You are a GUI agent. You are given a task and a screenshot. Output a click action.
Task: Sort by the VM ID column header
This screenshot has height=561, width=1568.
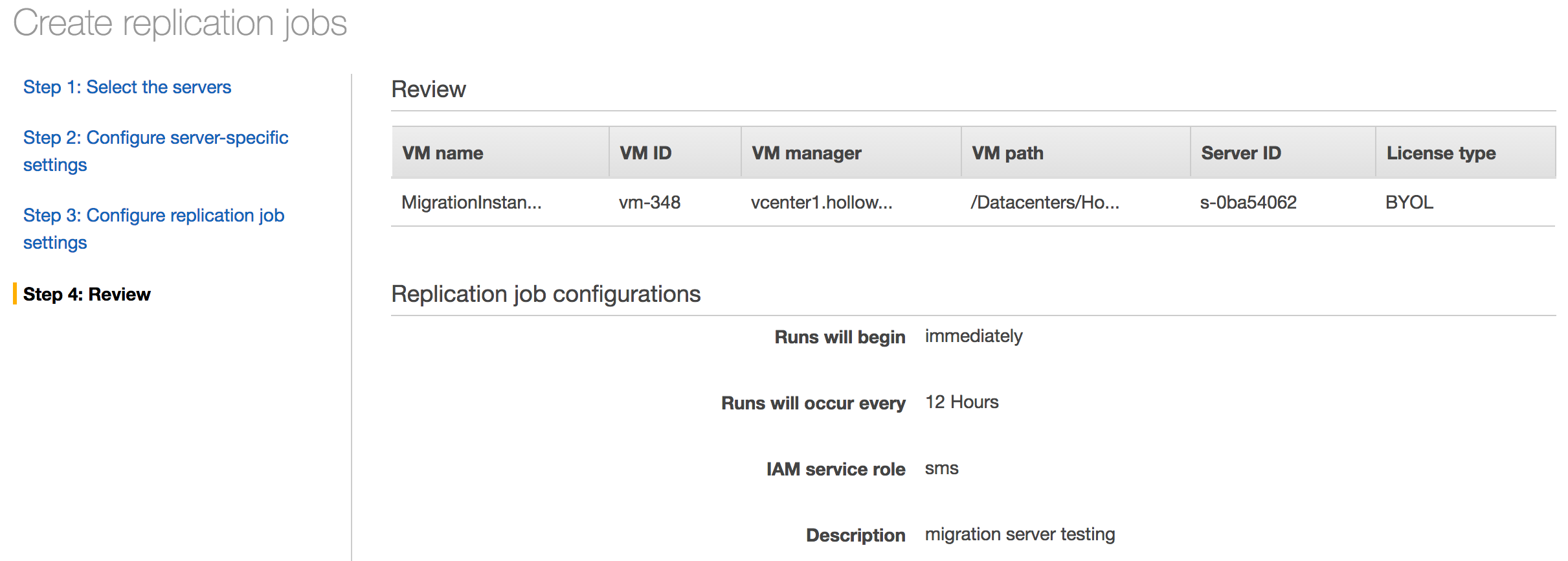pos(645,153)
